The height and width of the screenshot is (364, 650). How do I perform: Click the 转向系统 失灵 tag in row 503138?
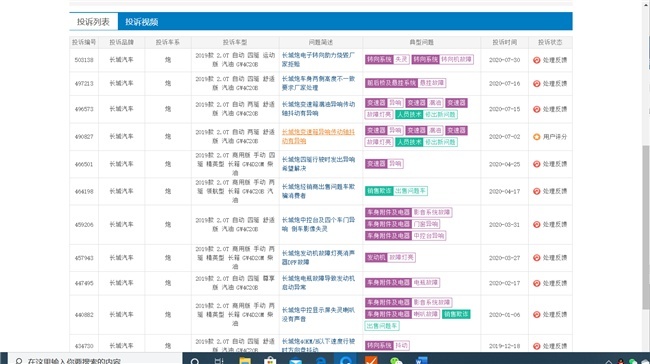387,59
